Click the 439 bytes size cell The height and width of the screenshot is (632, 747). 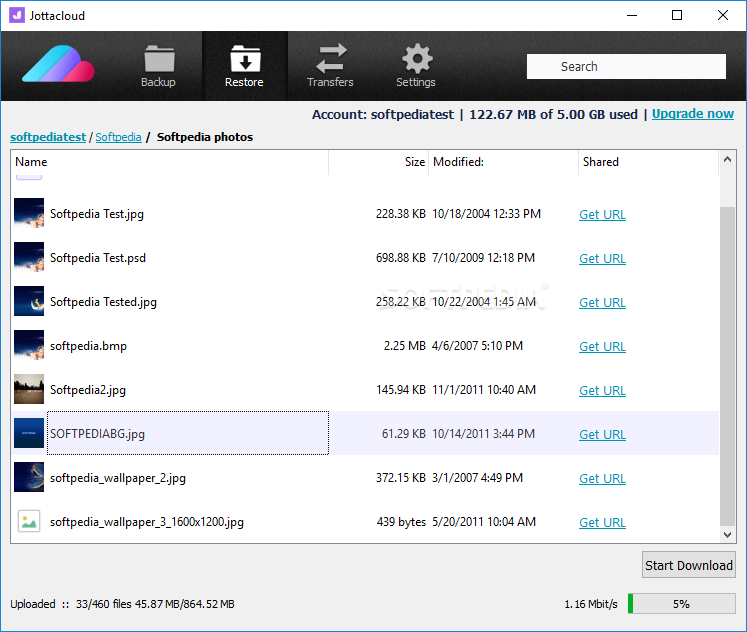click(401, 522)
